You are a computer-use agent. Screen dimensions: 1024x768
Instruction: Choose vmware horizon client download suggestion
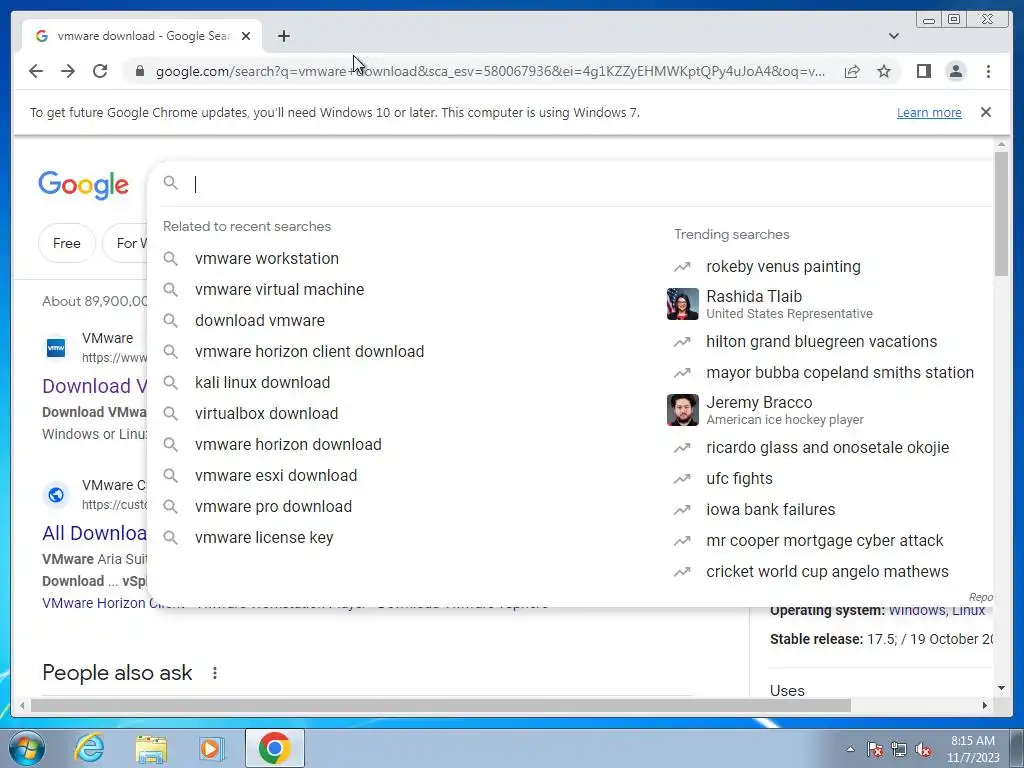click(310, 351)
